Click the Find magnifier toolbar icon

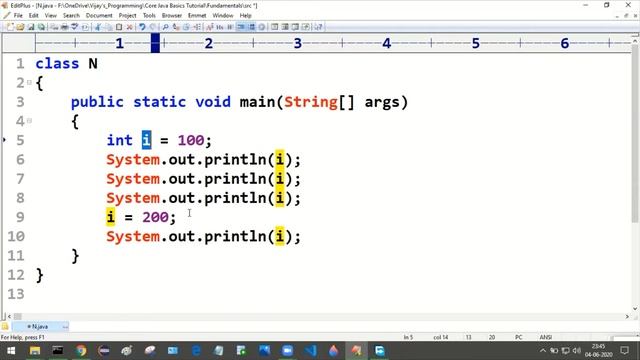pyautogui.click(x=165, y=27)
